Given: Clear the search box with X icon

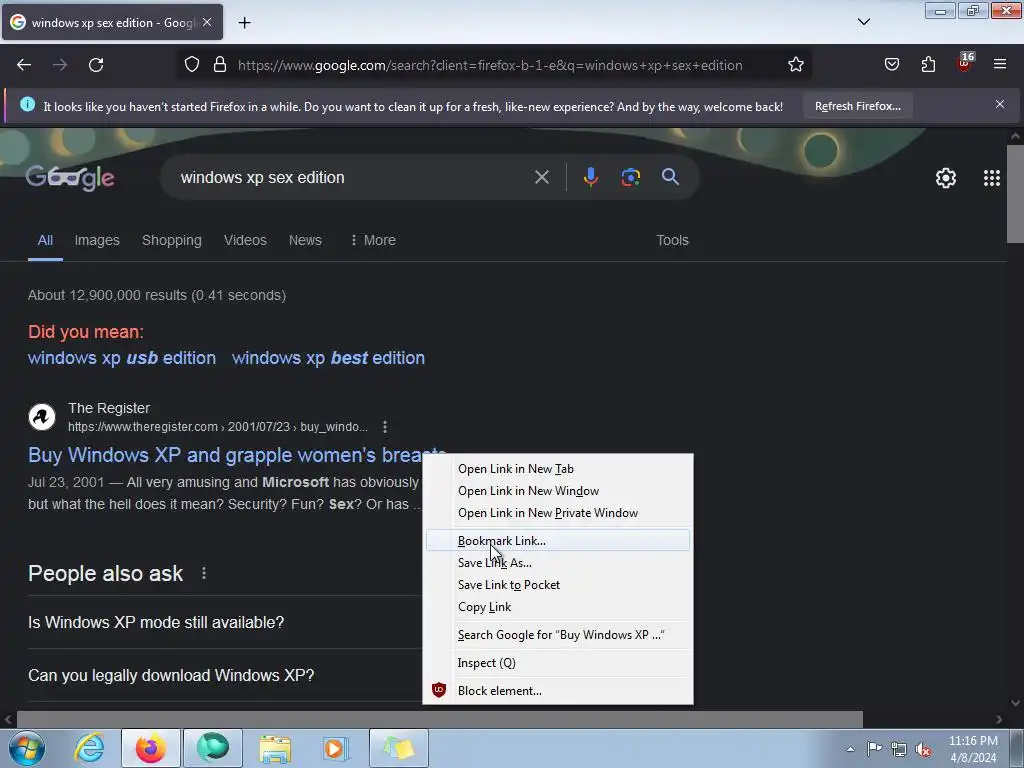Looking at the screenshot, I should [541, 177].
